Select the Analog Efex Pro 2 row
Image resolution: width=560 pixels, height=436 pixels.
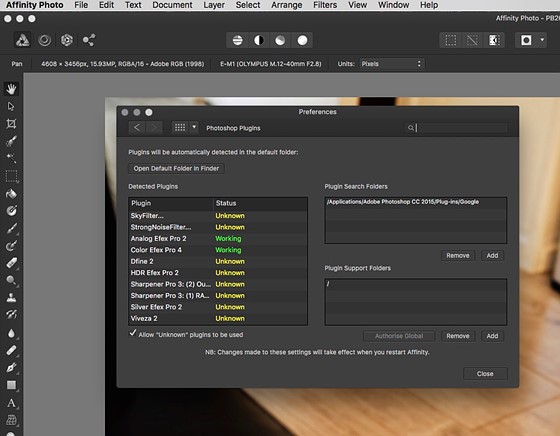pos(218,239)
